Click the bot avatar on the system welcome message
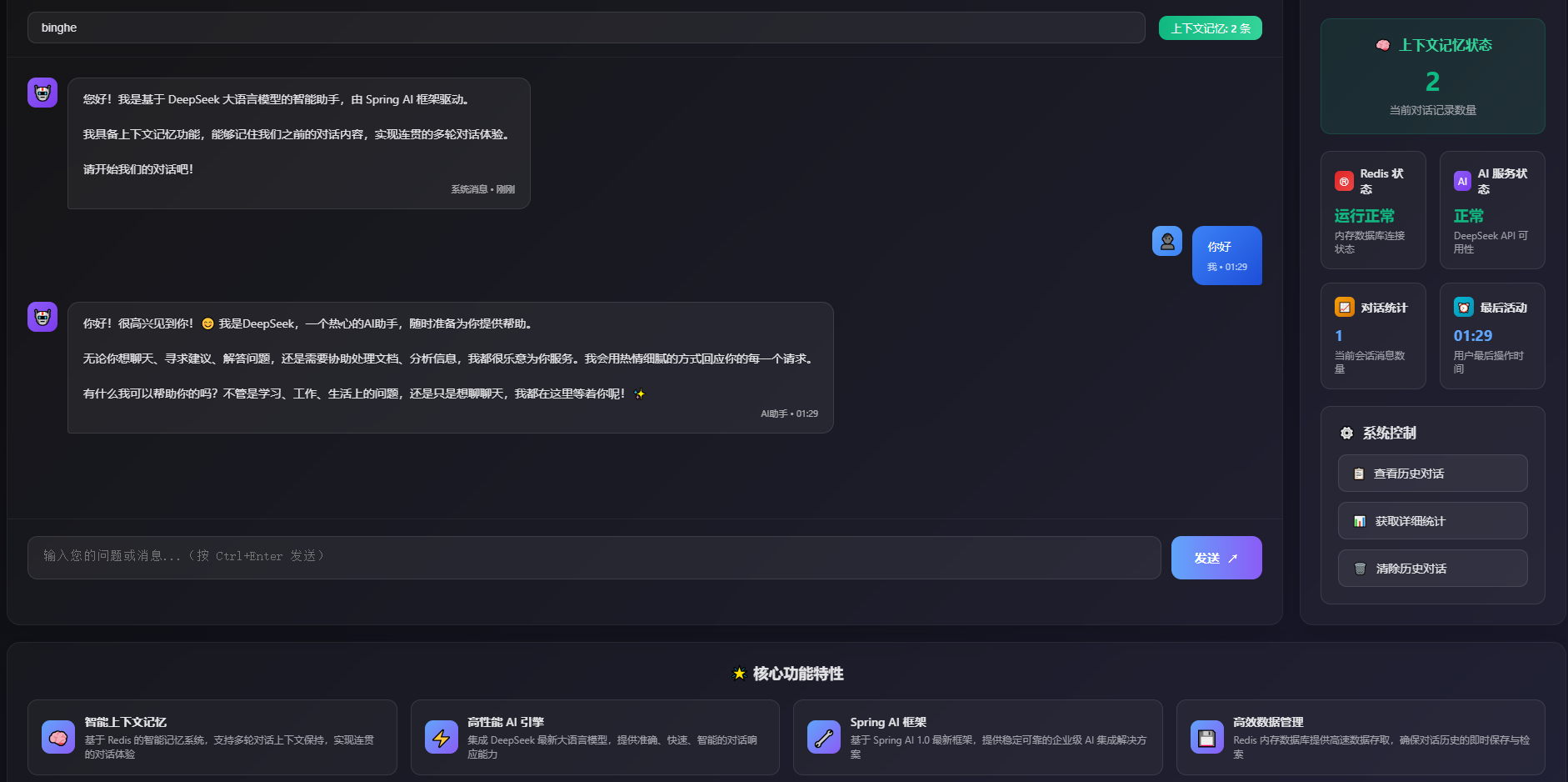 click(x=42, y=93)
